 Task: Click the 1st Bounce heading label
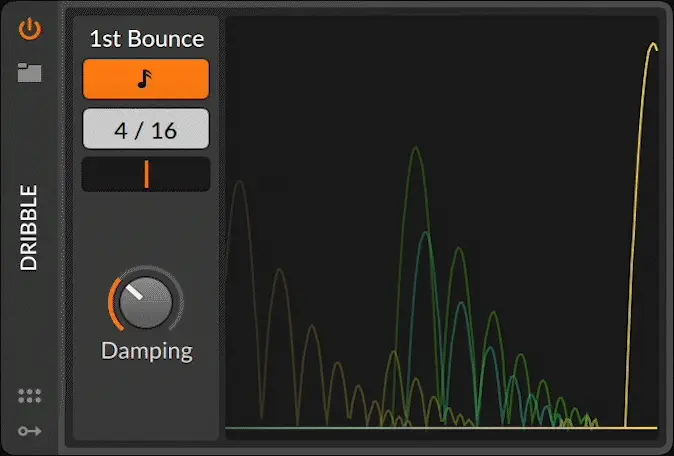146,39
